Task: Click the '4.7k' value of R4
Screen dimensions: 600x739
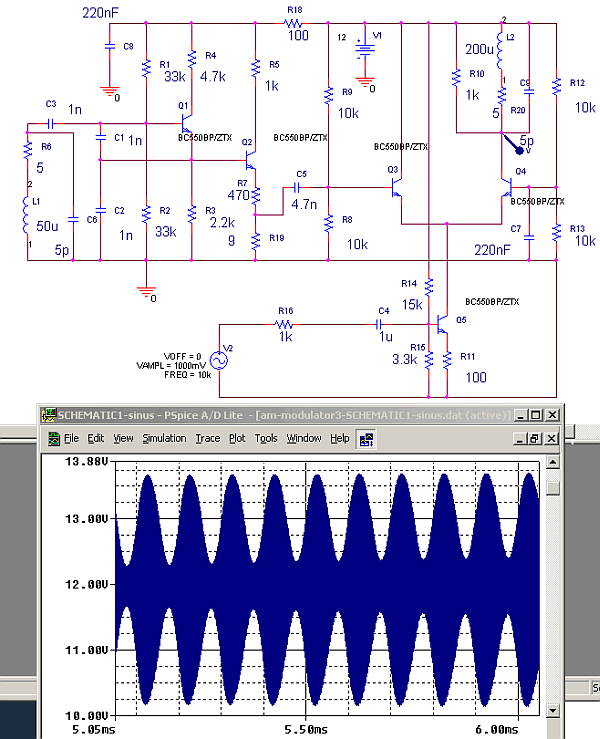Action: point(213,76)
